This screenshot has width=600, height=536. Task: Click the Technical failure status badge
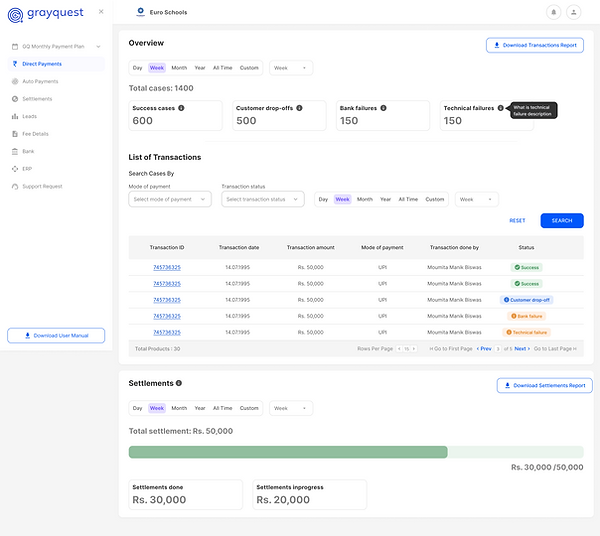click(526, 332)
